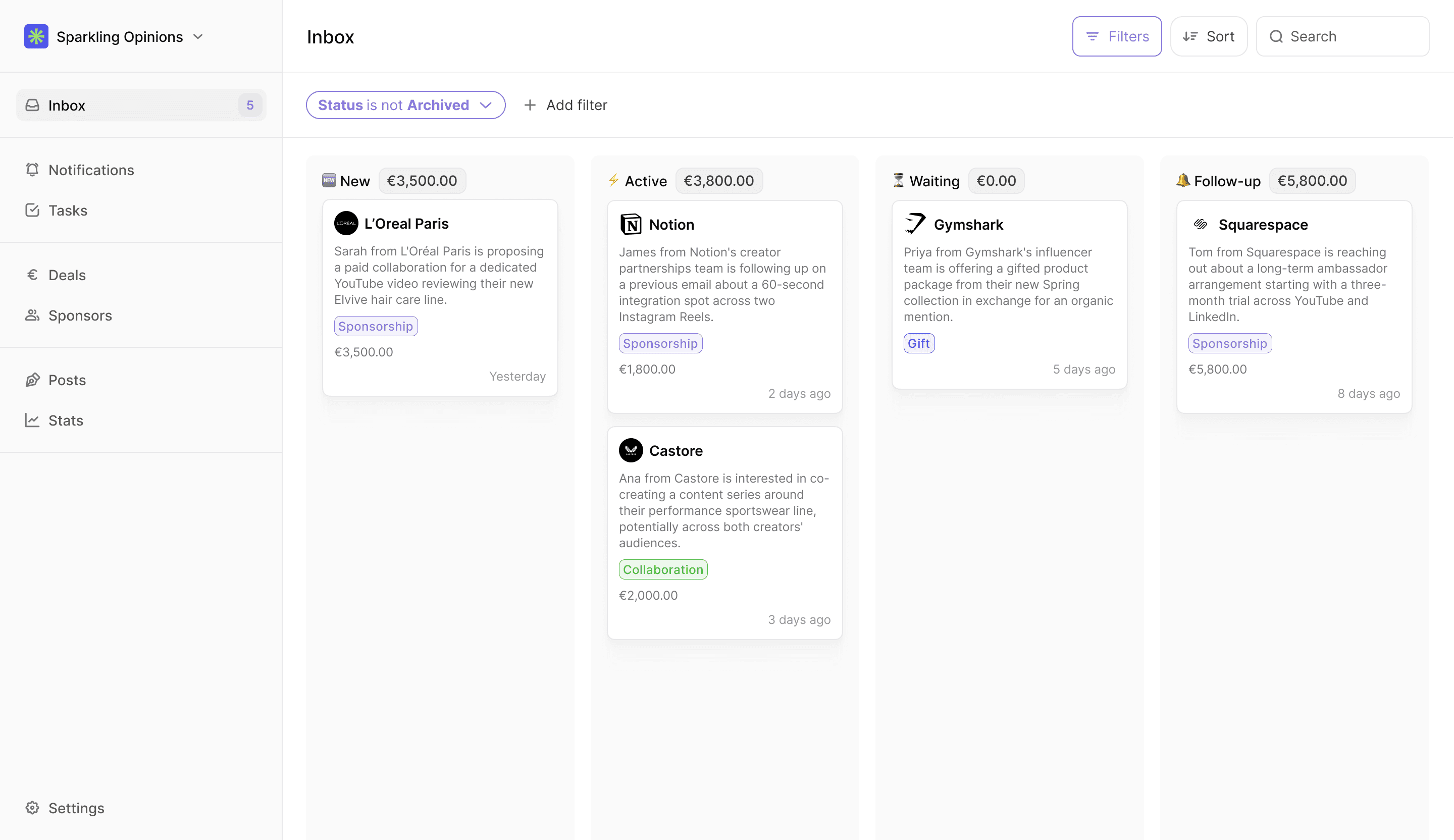Open the Status is not Archived filter dropdown
The height and width of the screenshot is (840, 1454).
[405, 105]
